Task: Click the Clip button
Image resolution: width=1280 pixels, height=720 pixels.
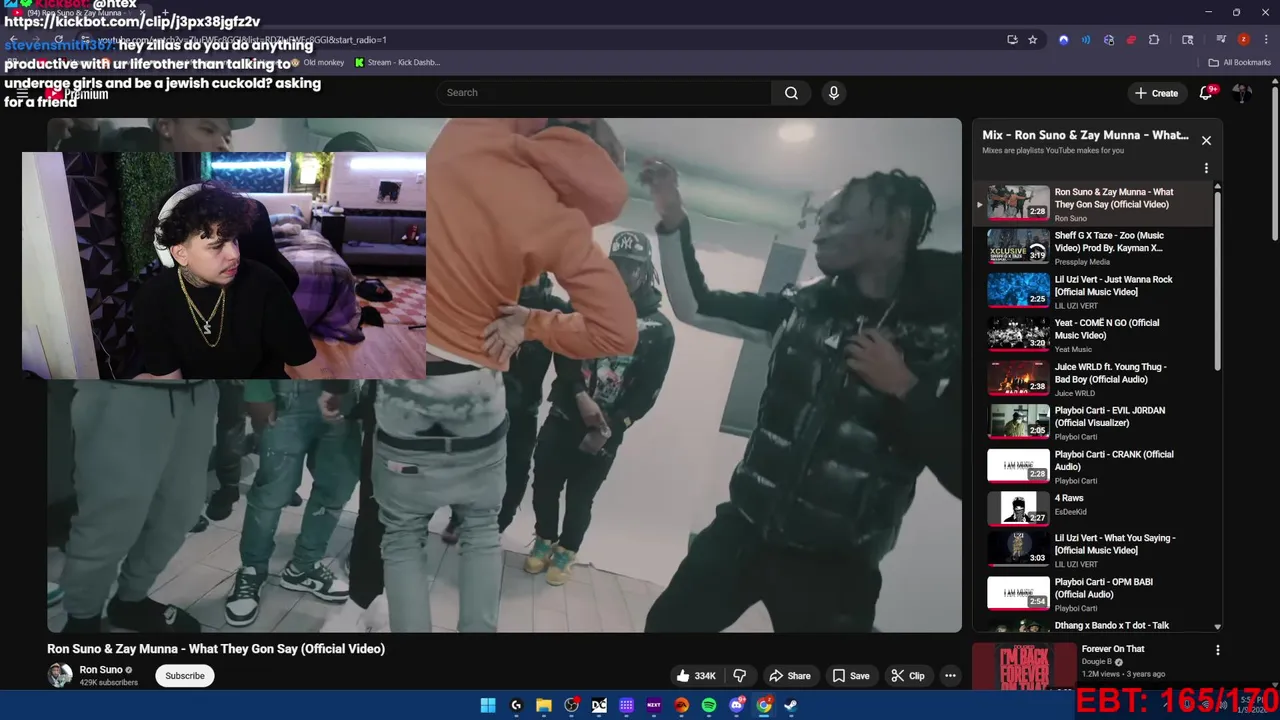Action: coord(908,676)
